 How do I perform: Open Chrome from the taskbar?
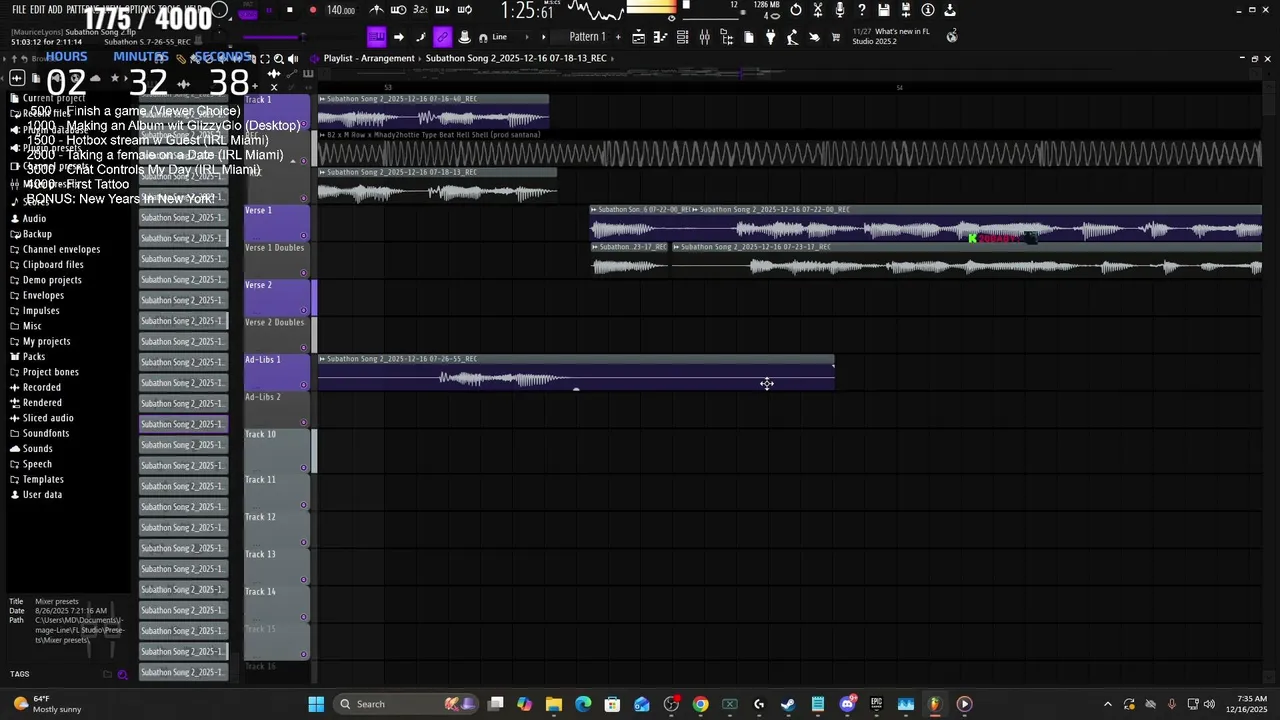tap(700, 704)
